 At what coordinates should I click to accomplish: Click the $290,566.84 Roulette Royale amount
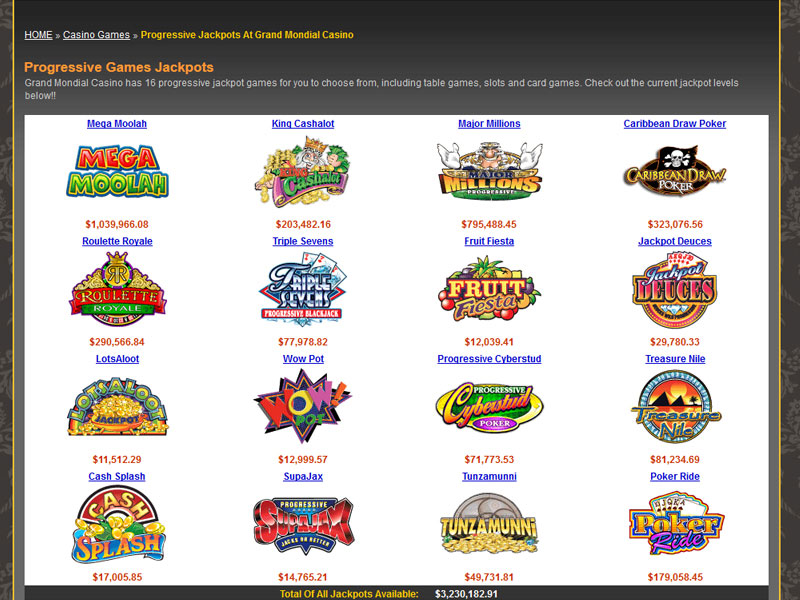(x=117, y=342)
